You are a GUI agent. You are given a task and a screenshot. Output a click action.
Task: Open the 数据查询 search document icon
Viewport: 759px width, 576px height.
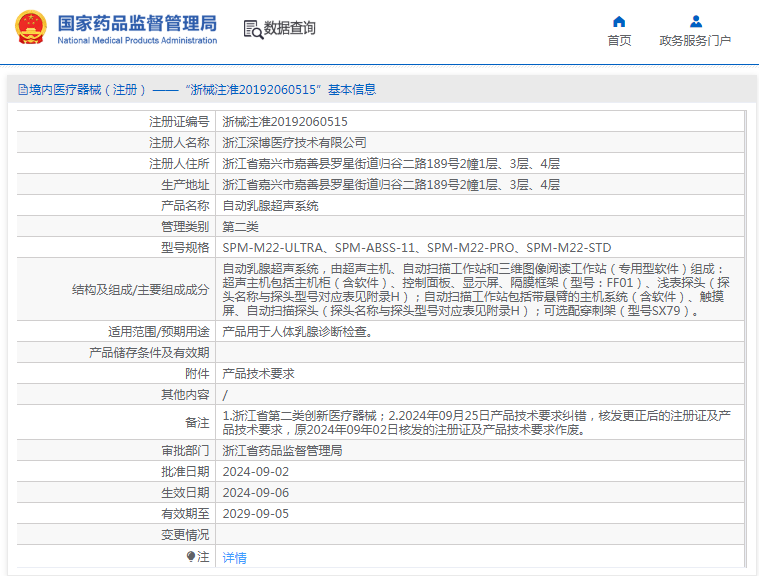pos(253,29)
